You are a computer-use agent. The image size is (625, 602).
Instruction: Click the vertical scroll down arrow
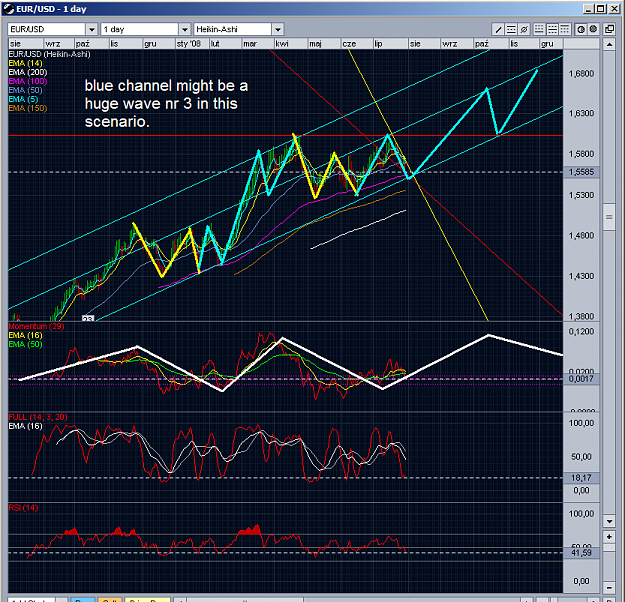tap(609, 521)
